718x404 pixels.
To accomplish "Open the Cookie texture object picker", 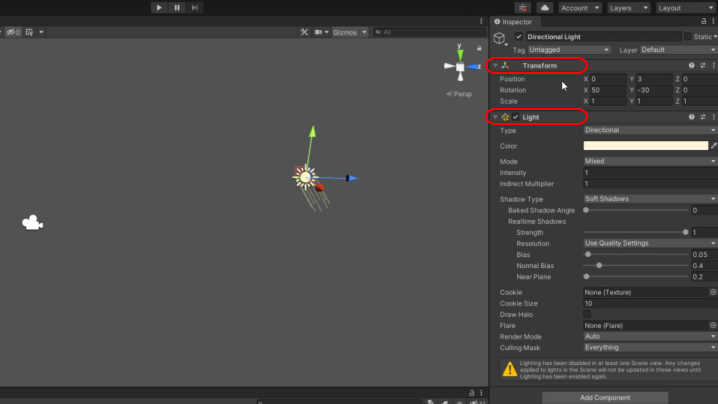I will pos(713,292).
